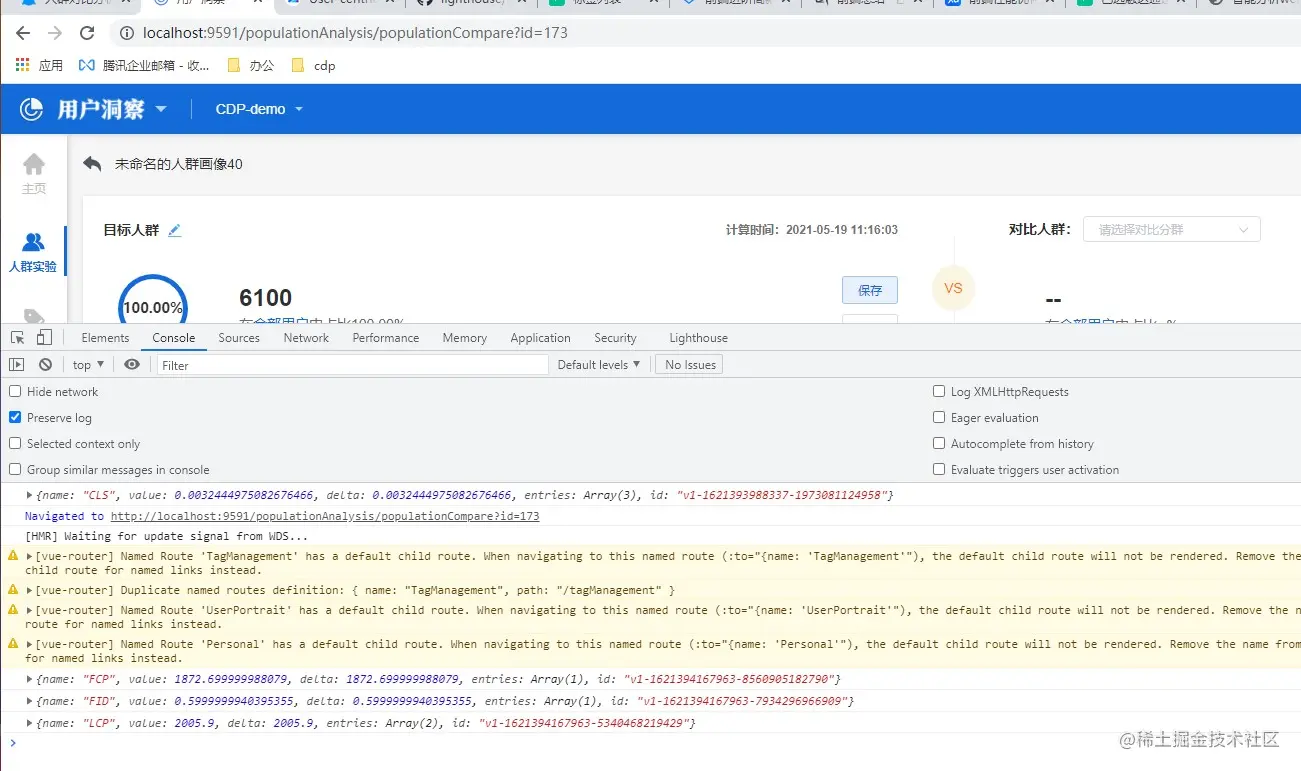Expand the FCP metric object
Viewport: 1301px width, 771px height.
click(30, 680)
